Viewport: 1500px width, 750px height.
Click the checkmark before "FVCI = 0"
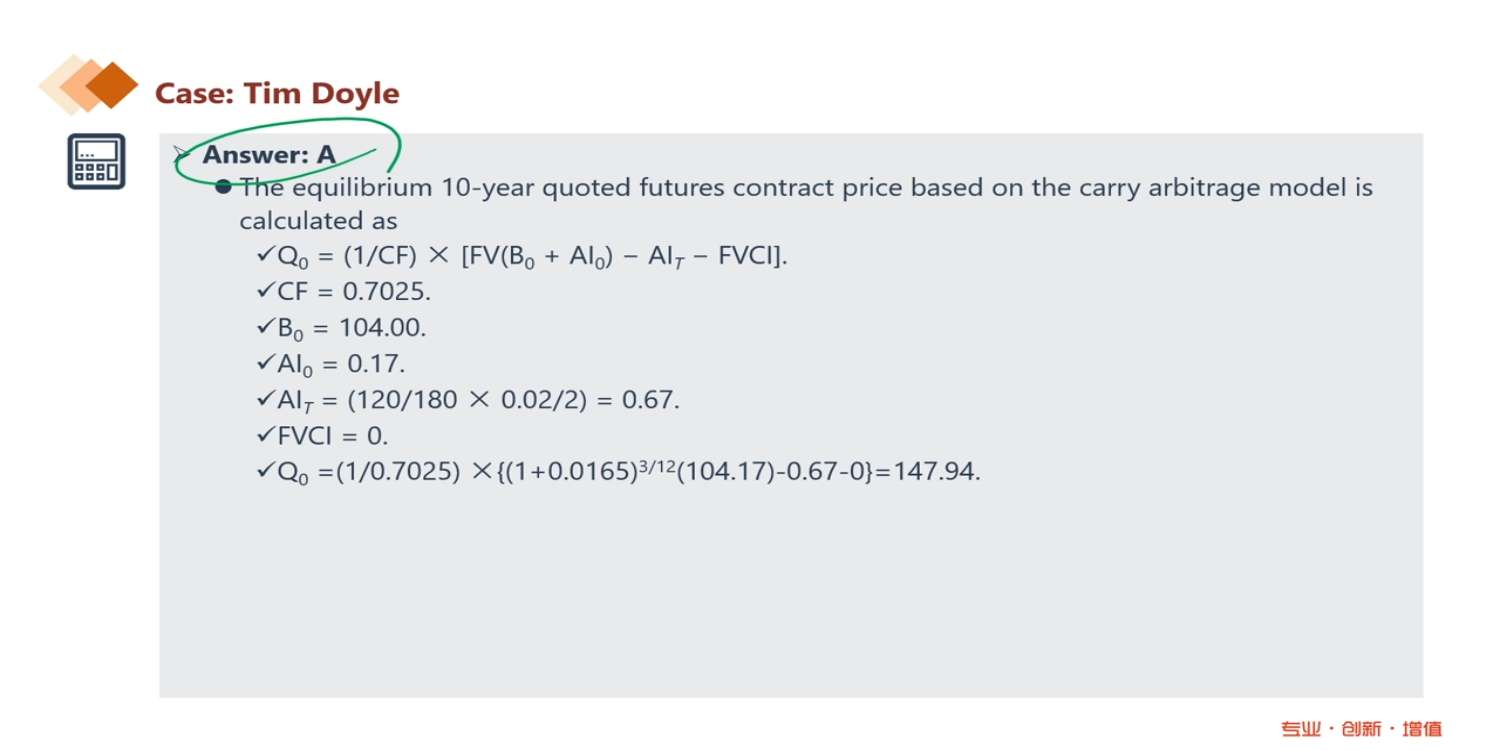click(265, 435)
